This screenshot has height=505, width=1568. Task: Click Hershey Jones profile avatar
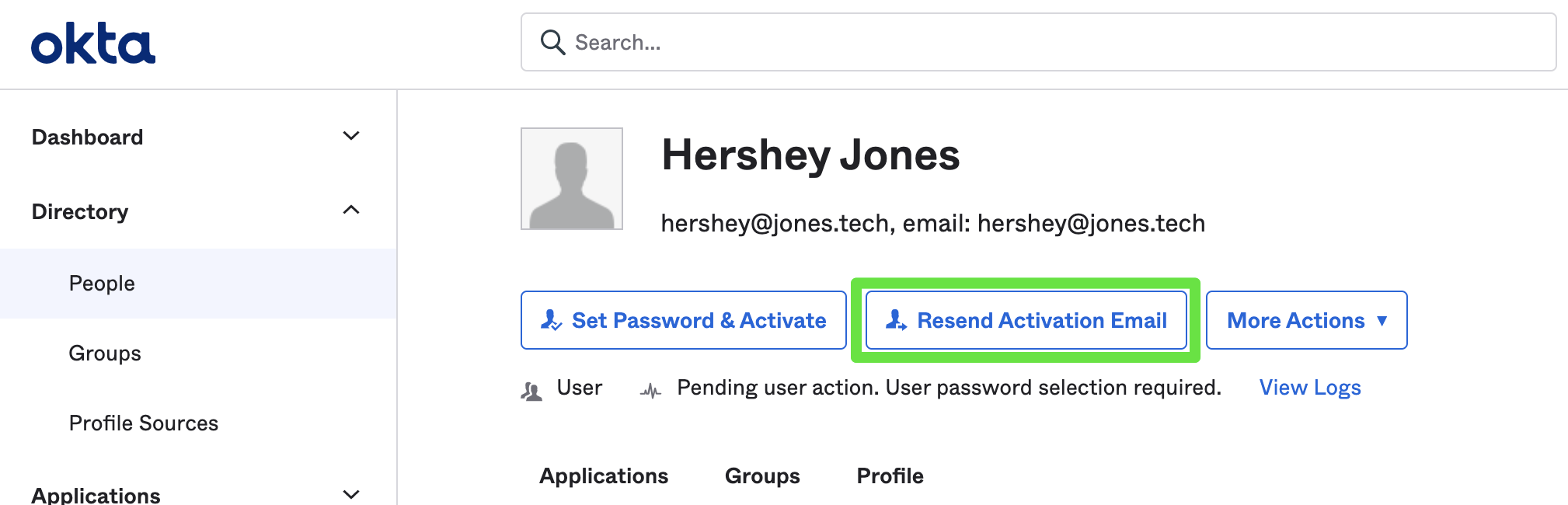click(572, 179)
